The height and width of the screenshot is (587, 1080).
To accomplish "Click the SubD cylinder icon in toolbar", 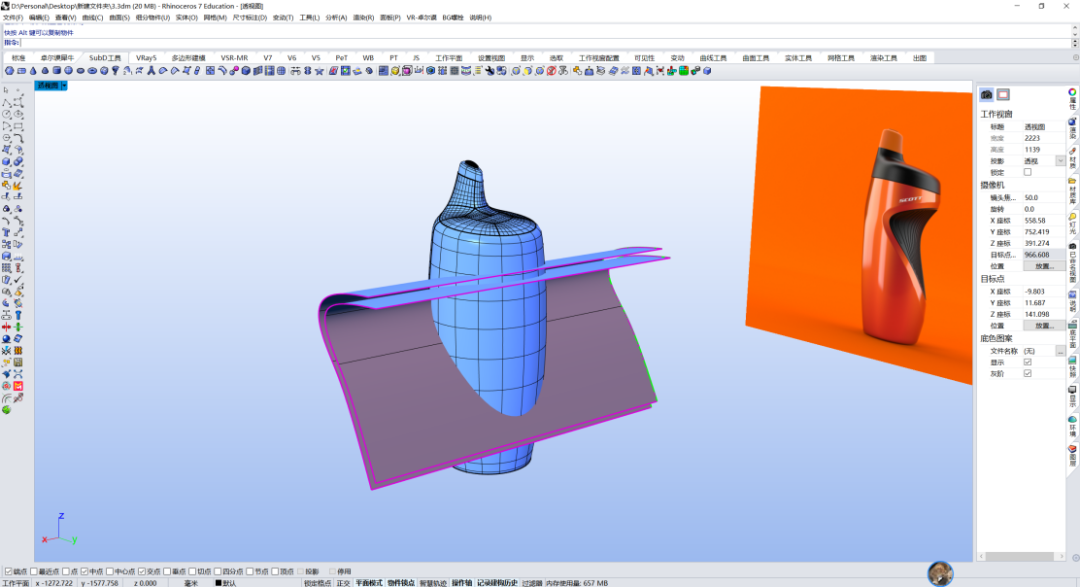I will (56, 71).
